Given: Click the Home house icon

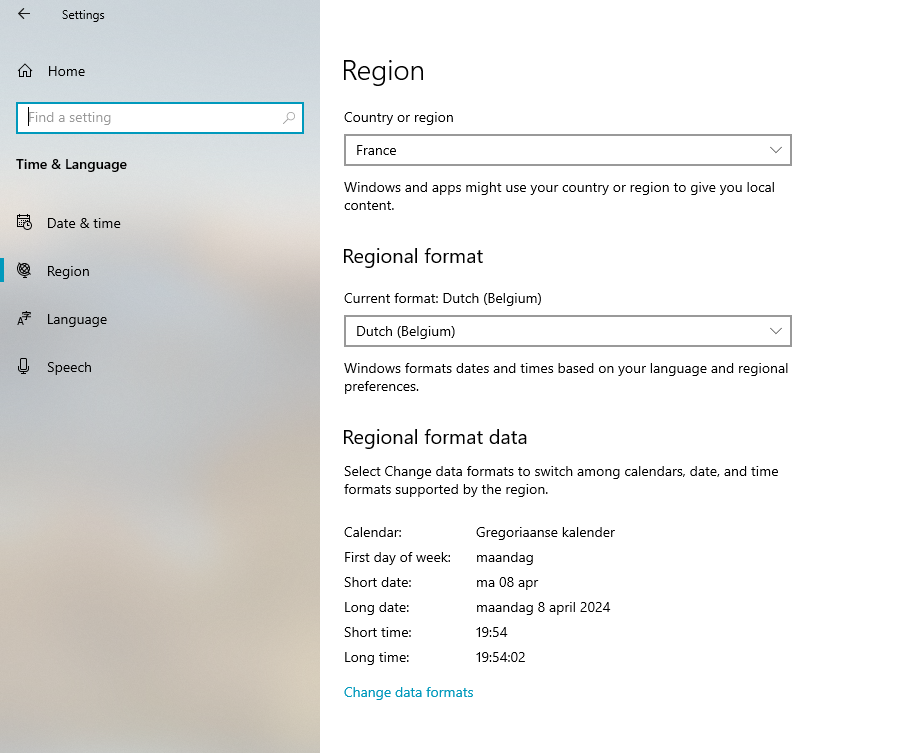Looking at the screenshot, I should click(25, 71).
